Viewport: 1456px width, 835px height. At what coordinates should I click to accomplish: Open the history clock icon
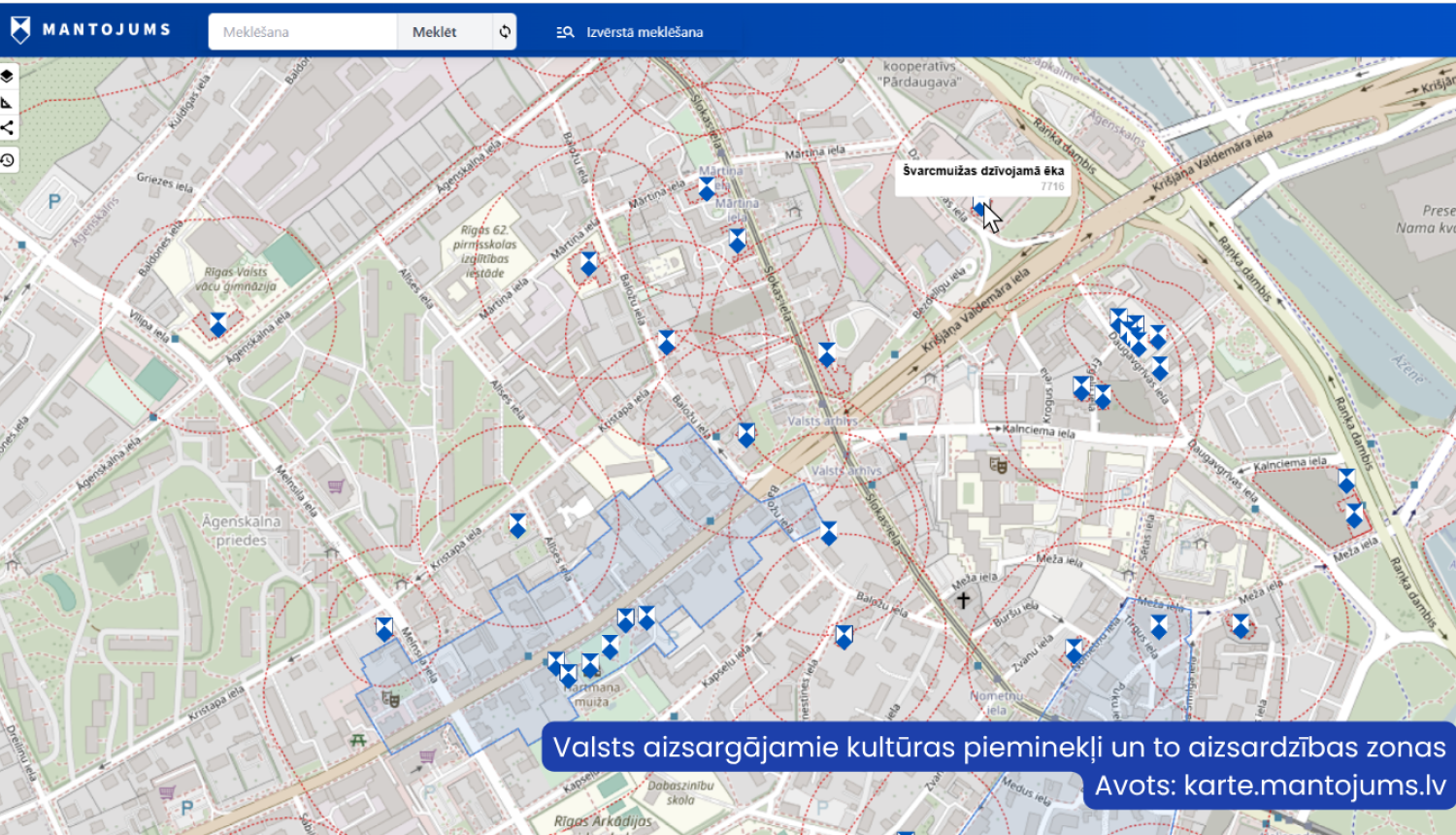[7, 160]
